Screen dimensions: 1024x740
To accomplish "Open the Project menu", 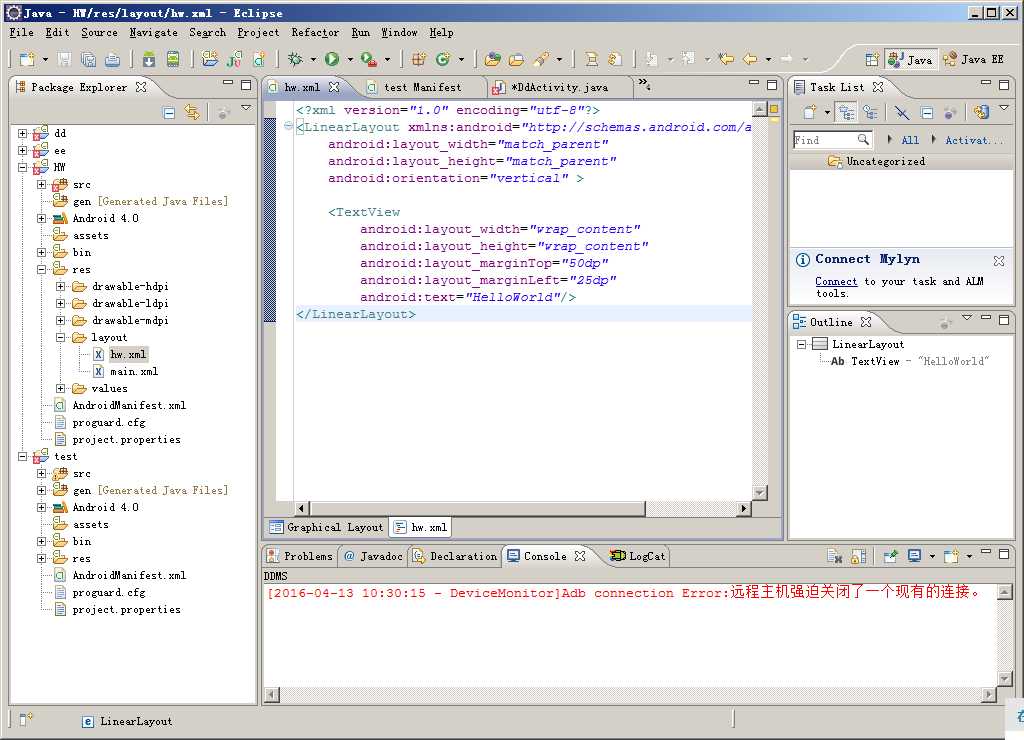I will [x=258, y=32].
